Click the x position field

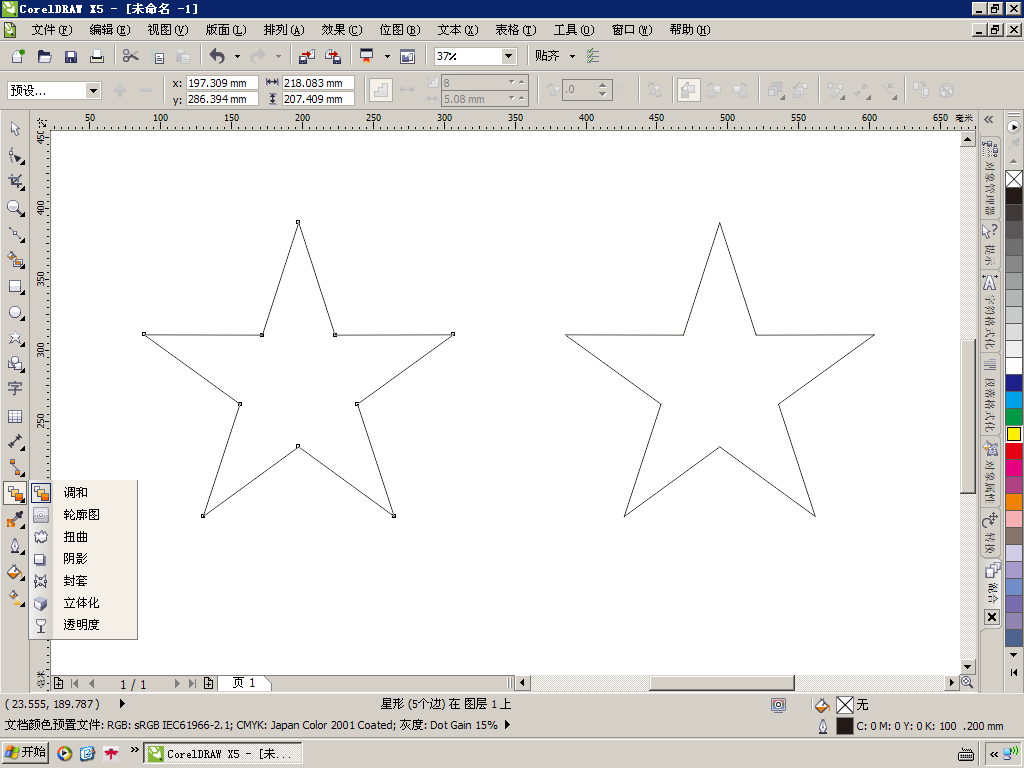pos(223,83)
